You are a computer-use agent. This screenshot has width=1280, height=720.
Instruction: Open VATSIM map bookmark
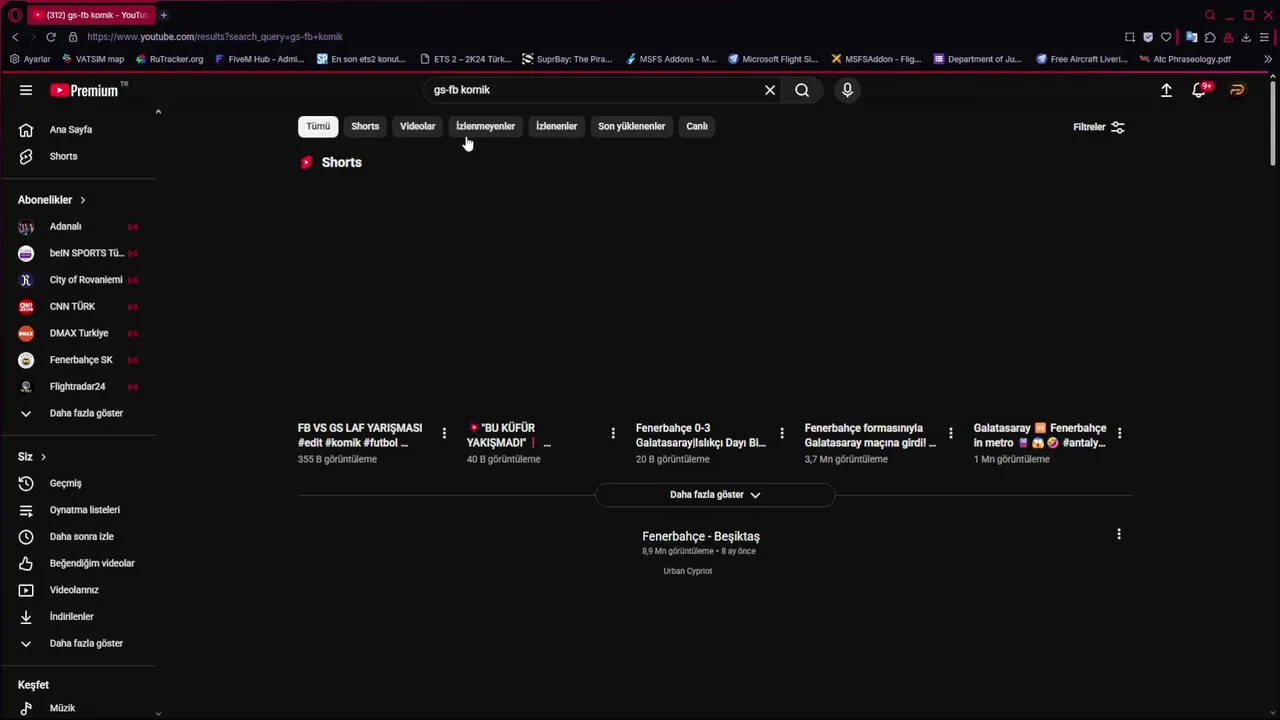[x=92, y=59]
